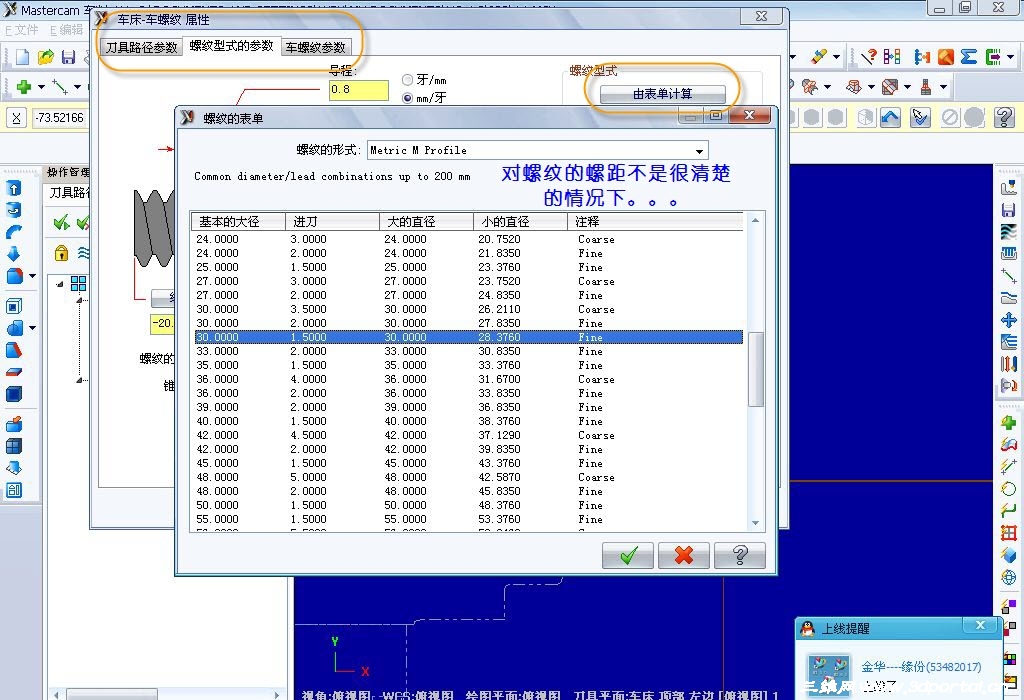
Task: Switch to 刀具路径参数 tab
Action: click(142, 47)
